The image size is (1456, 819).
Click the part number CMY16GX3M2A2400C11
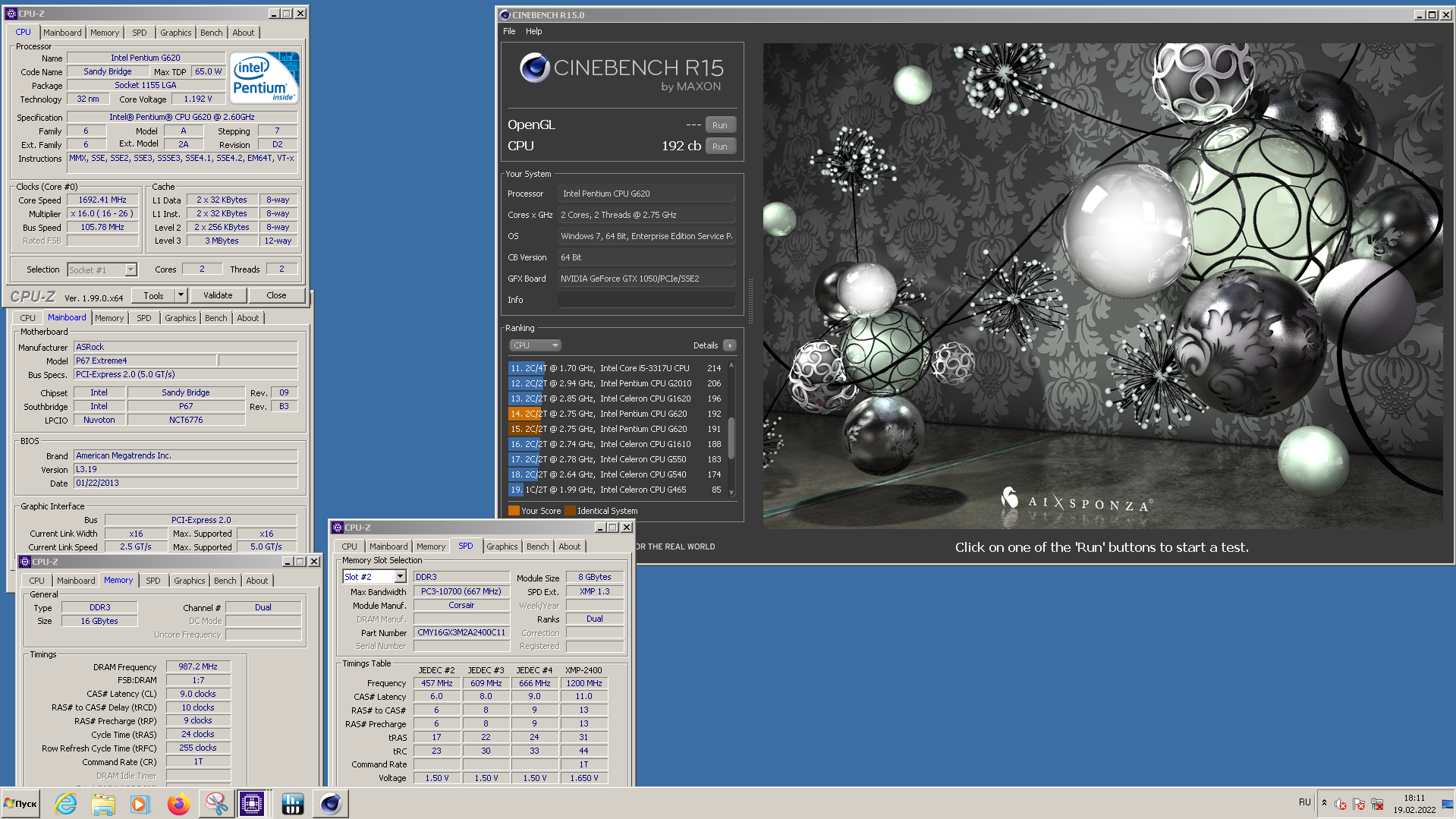(x=461, y=632)
